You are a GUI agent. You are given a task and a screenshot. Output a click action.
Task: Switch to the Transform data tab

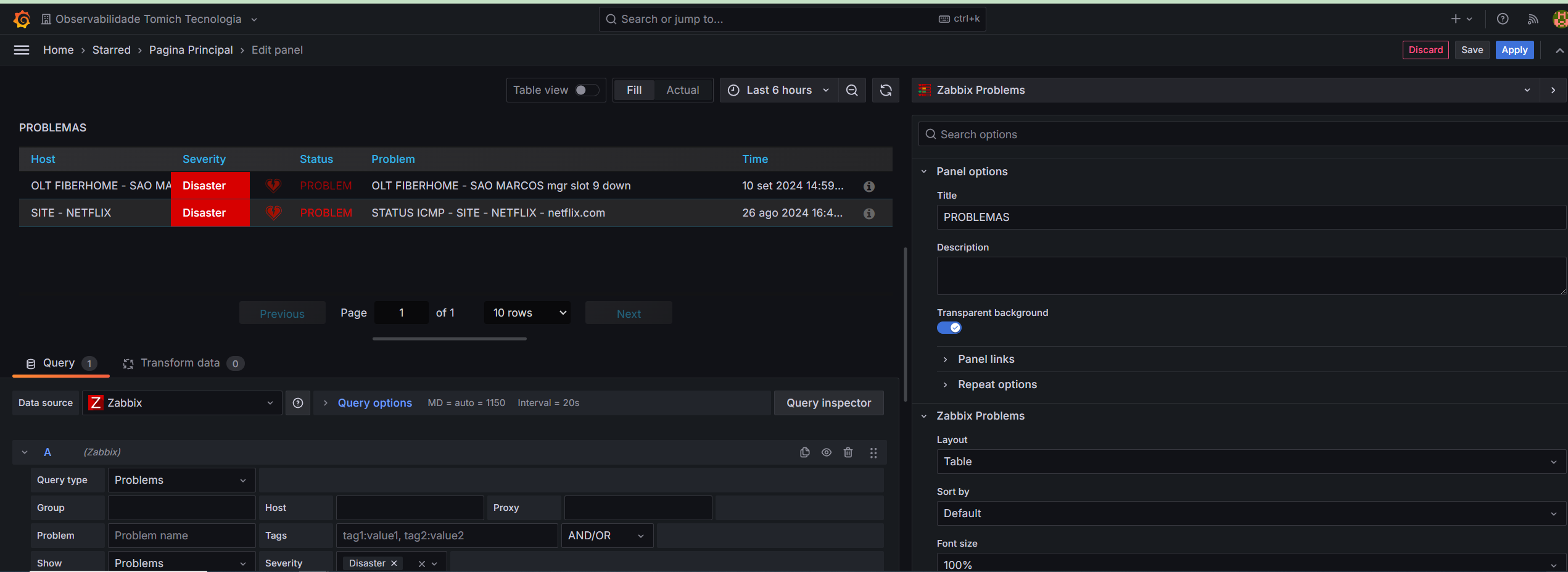pyautogui.click(x=183, y=363)
